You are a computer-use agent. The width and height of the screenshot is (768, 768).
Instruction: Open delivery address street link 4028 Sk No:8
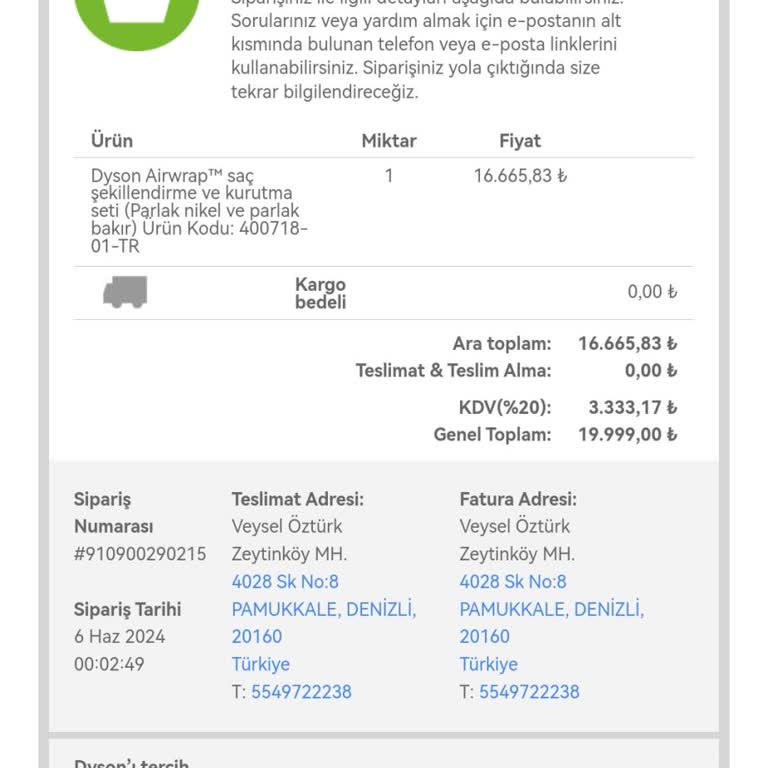[x=285, y=582]
